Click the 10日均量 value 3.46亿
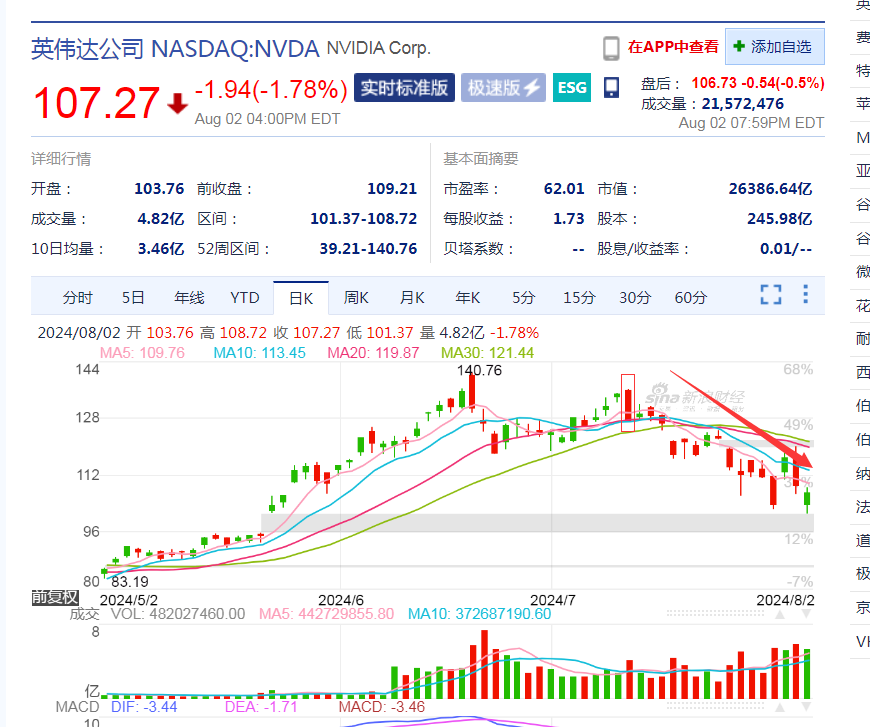870x727 pixels. point(160,249)
